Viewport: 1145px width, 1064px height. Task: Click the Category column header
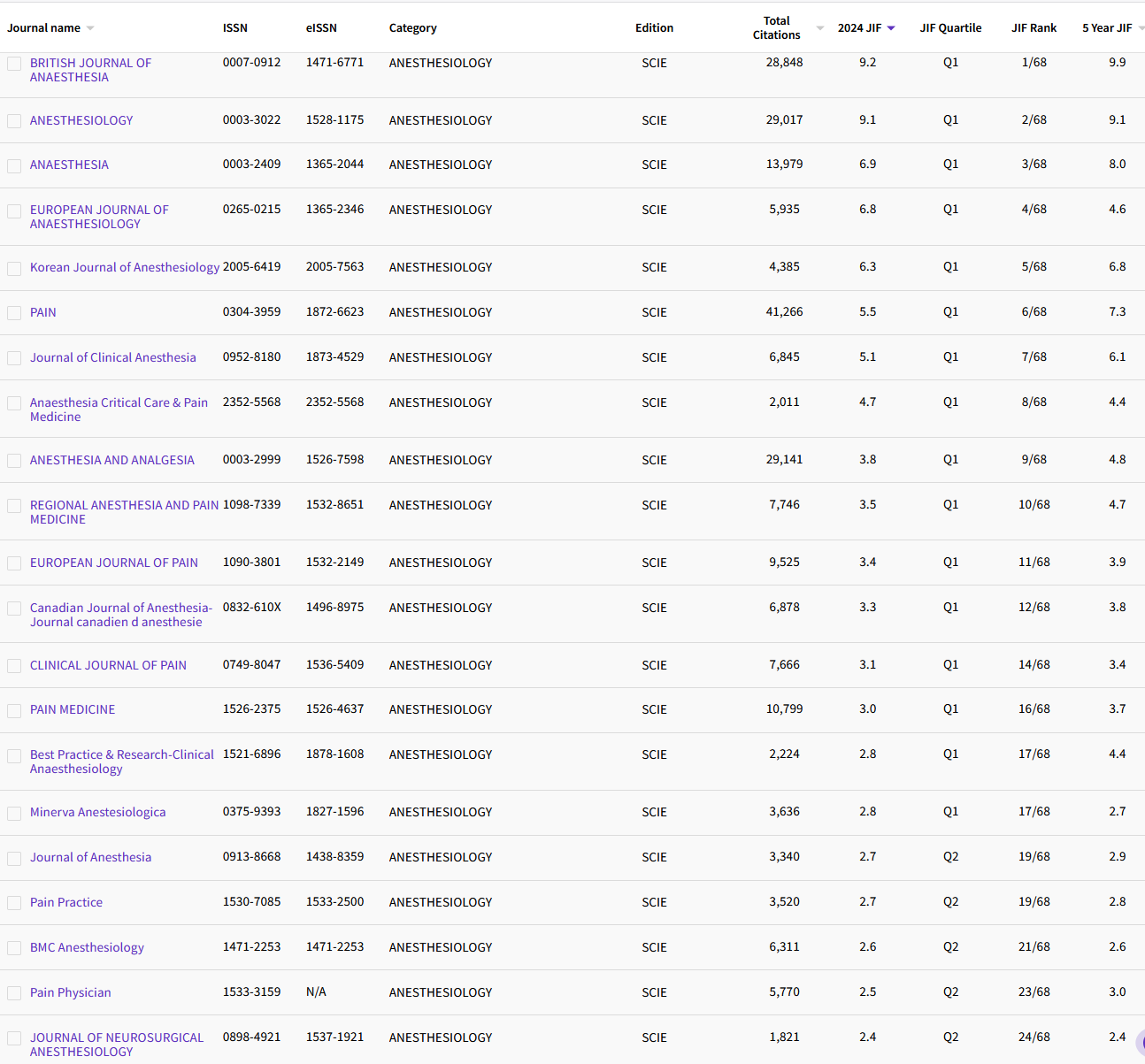(x=413, y=28)
